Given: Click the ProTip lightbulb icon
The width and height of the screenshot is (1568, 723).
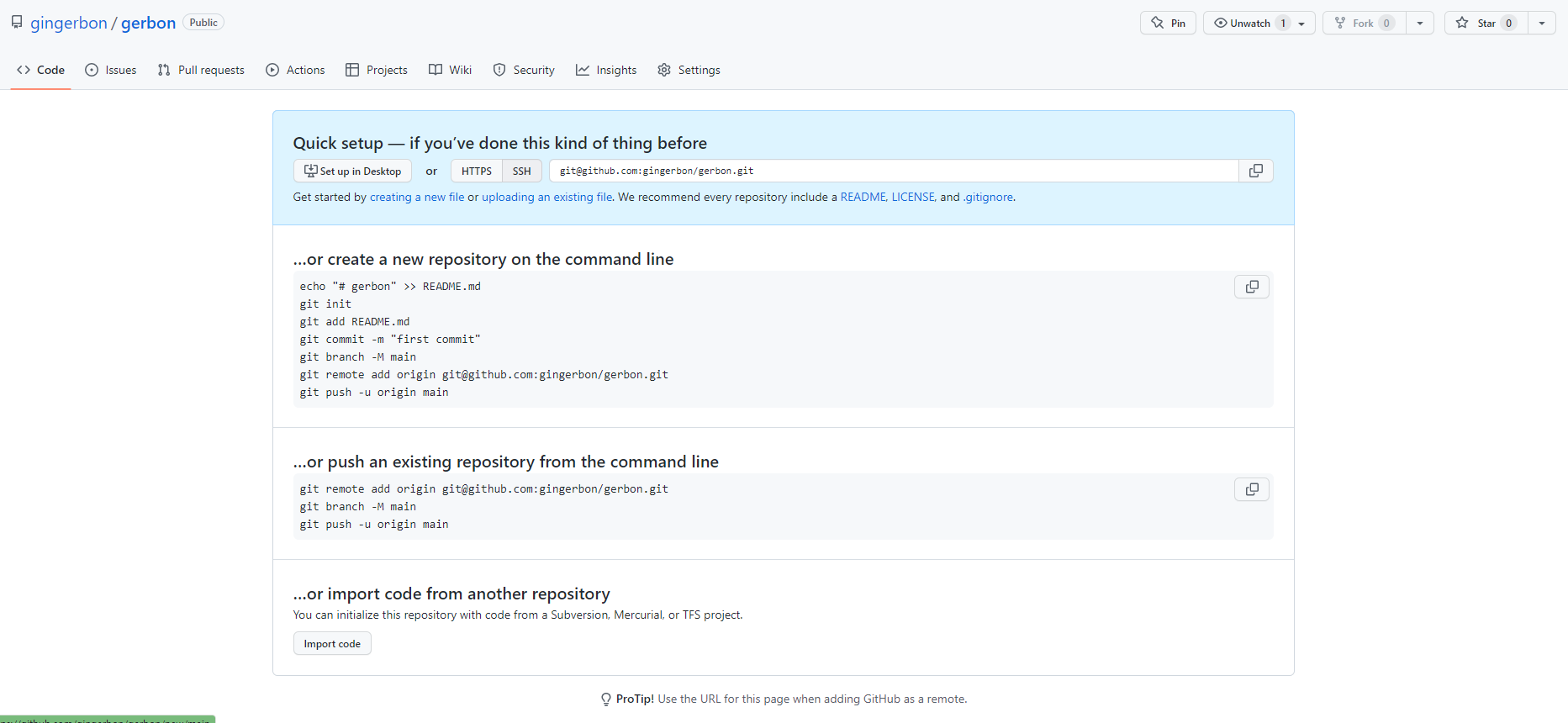Looking at the screenshot, I should pyautogui.click(x=606, y=699).
